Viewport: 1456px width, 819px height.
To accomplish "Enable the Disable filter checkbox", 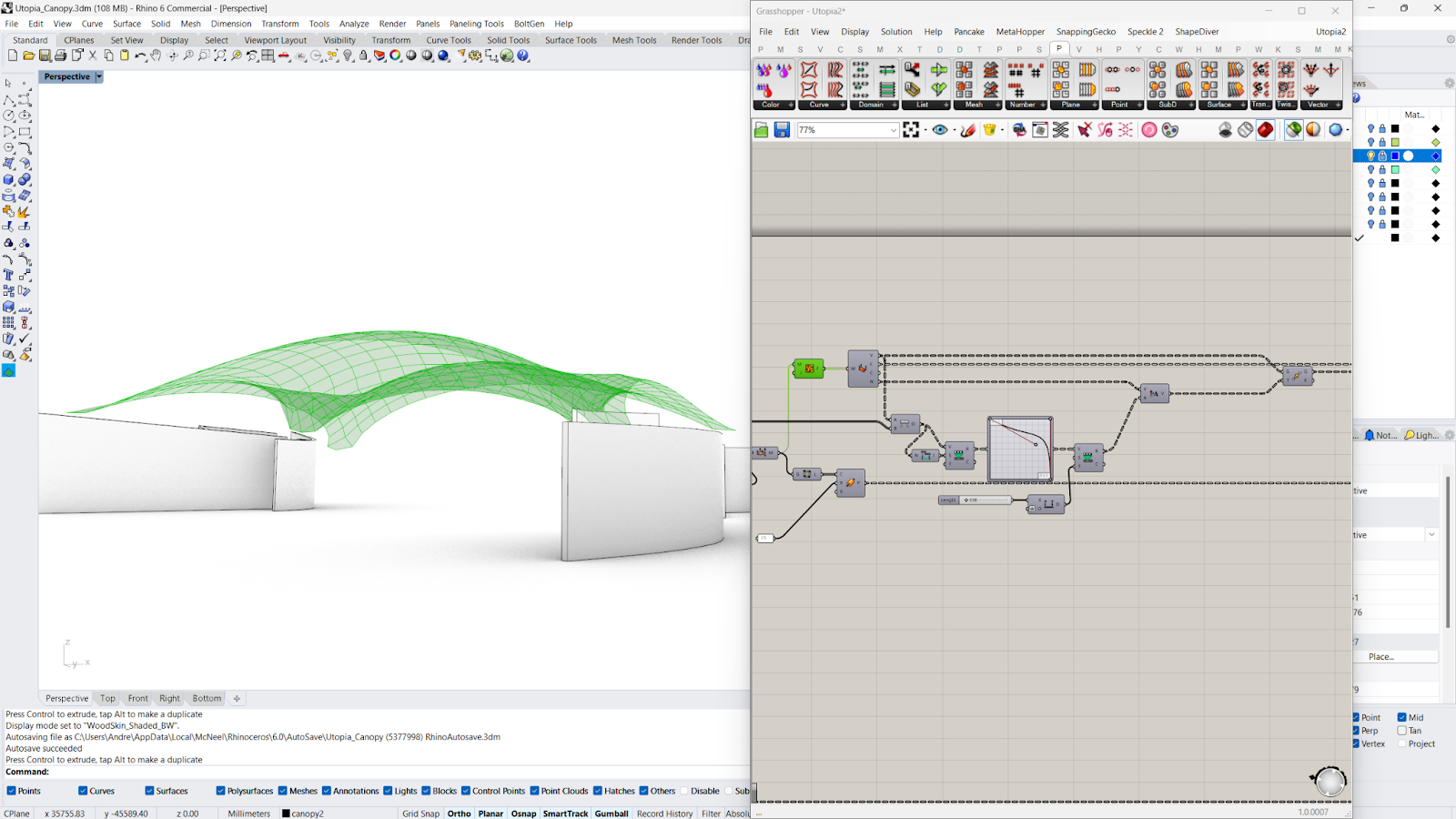I will click(x=684, y=791).
